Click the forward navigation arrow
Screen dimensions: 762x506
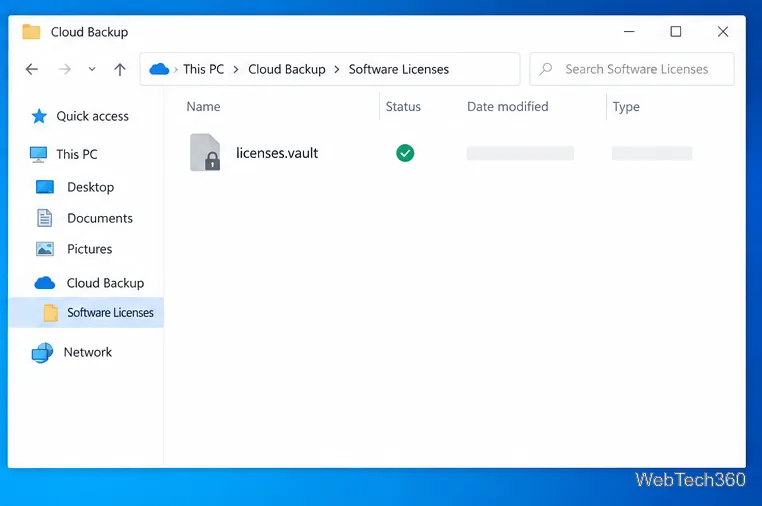(x=64, y=70)
